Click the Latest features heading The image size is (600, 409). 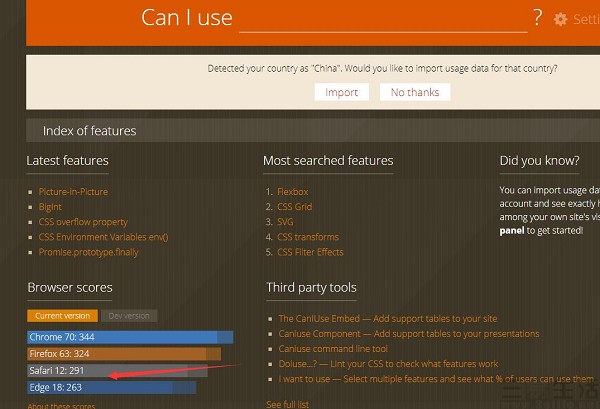pyautogui.click(x=67, y=161)
